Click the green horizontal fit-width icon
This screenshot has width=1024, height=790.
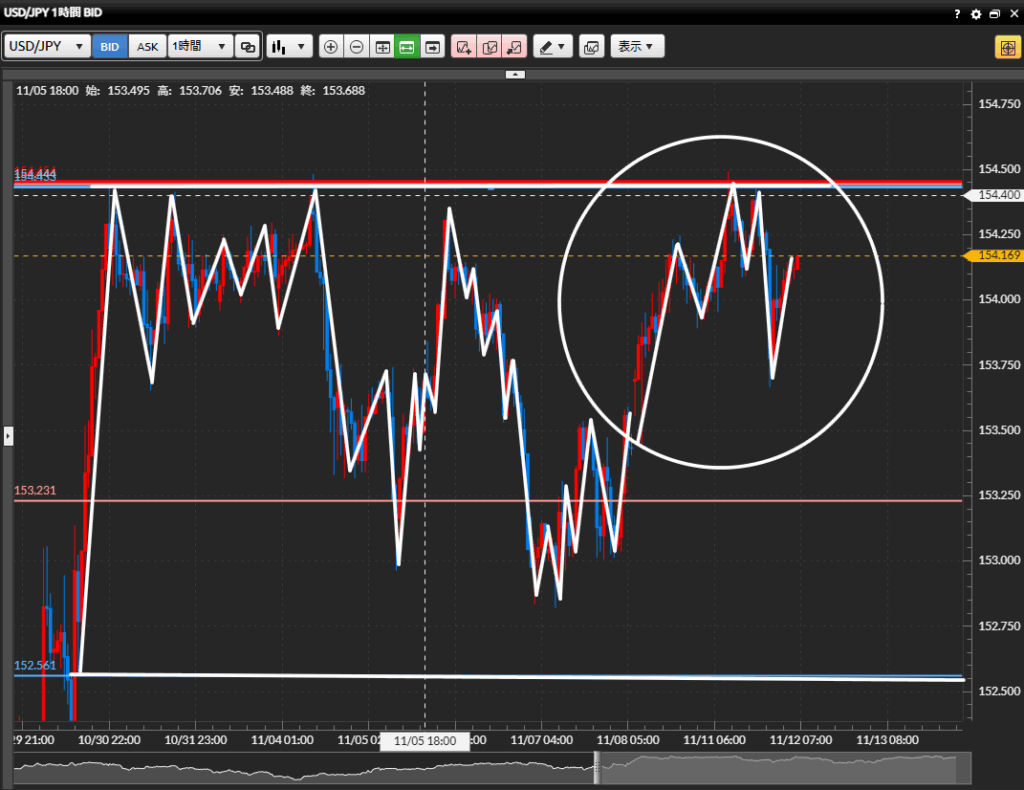pos(407,47)
